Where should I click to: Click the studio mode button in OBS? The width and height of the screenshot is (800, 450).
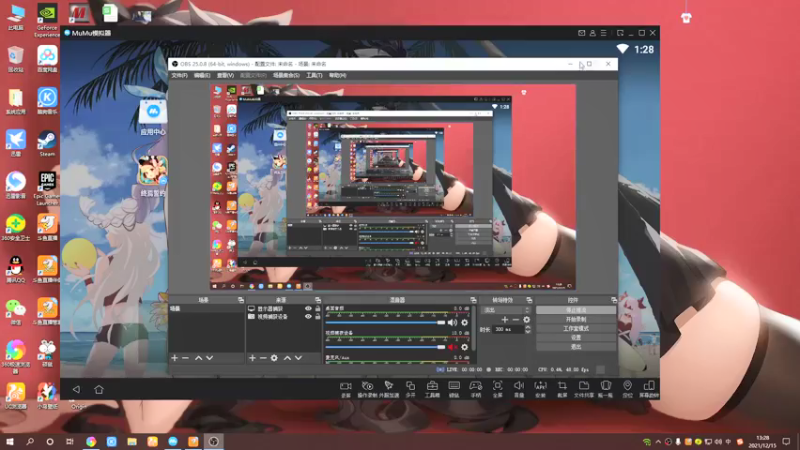tap(576, 329)
